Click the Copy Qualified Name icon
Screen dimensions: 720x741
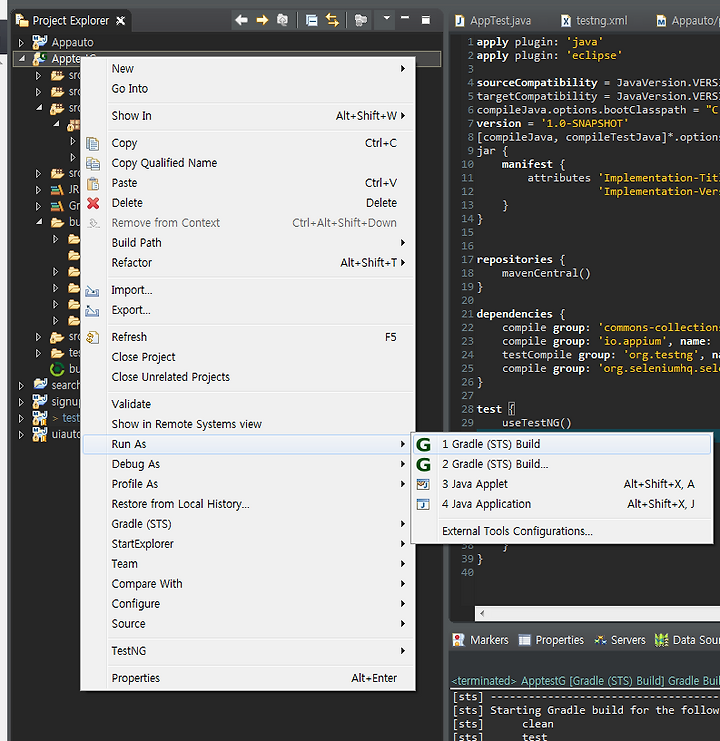point(93,163)
